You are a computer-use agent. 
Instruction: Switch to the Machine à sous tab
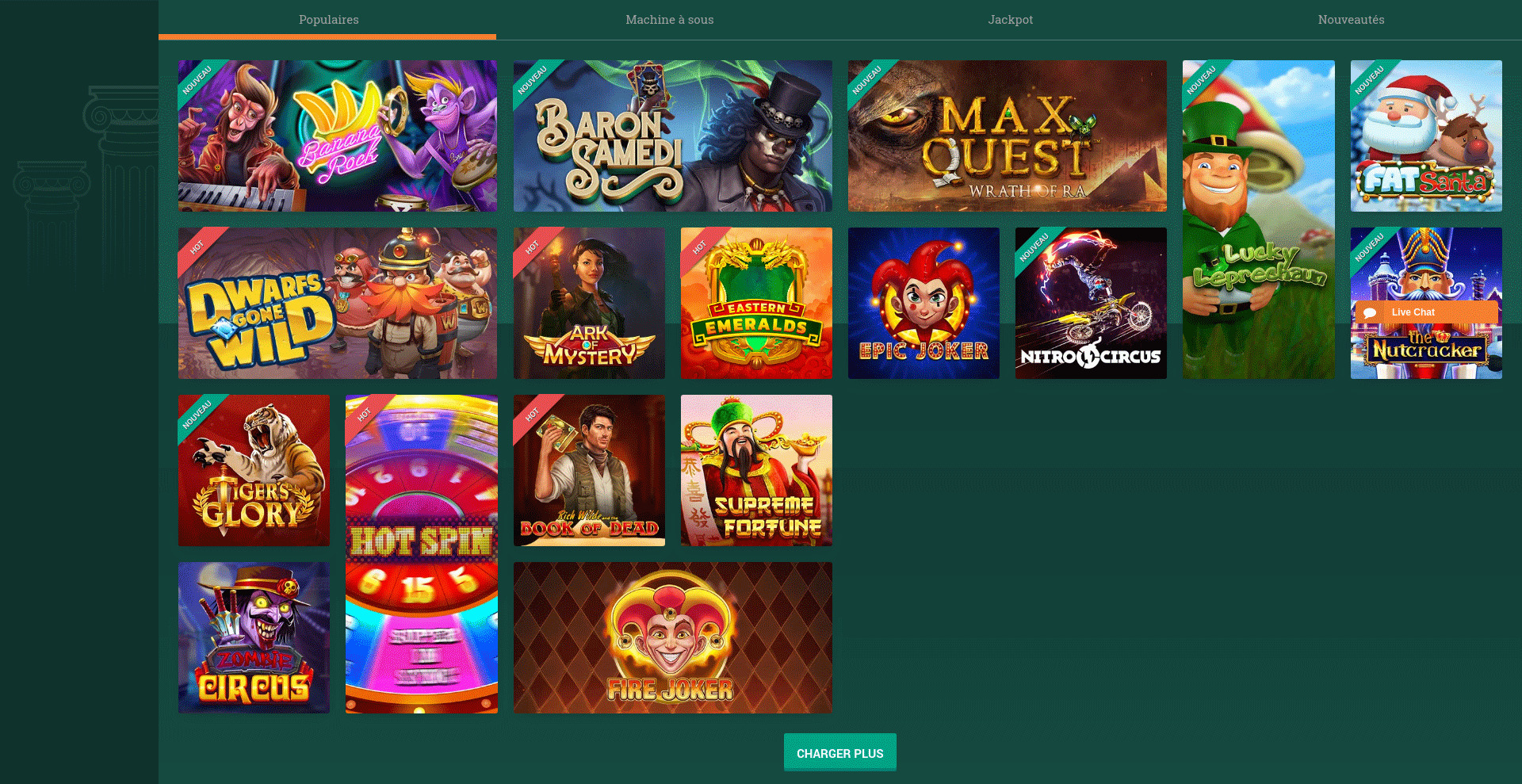coord(670,20)
